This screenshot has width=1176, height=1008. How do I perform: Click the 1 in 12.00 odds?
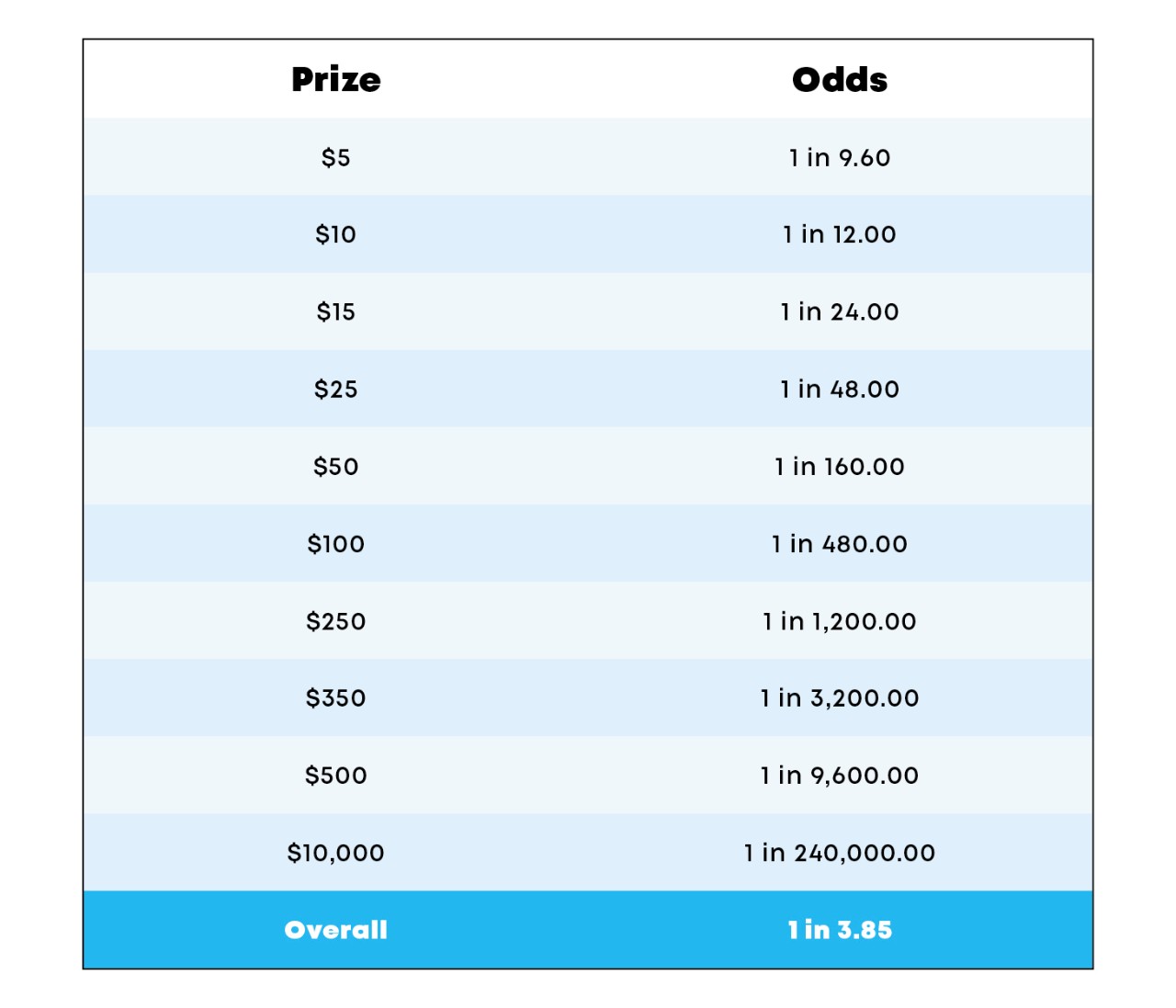click(840, 234)
